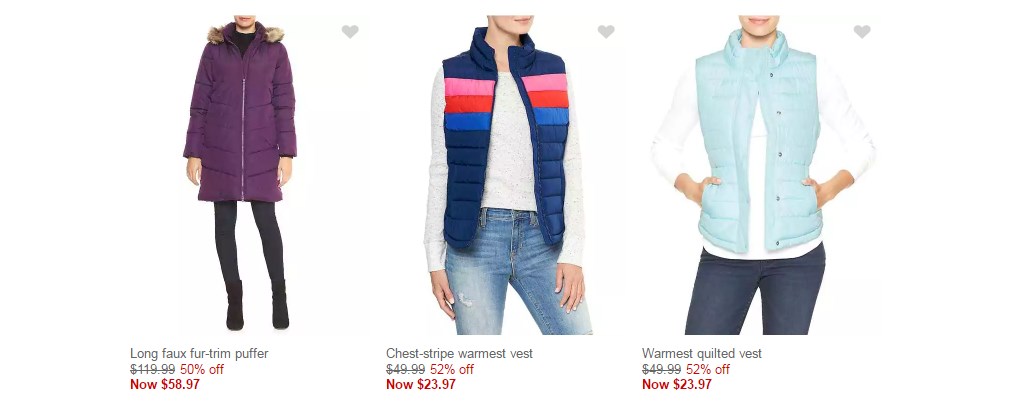This screenshot has height=414, width=1021.
Task: Click Now $23.97 under Warmest quilted vest
Action: click(x=677, y=384)
